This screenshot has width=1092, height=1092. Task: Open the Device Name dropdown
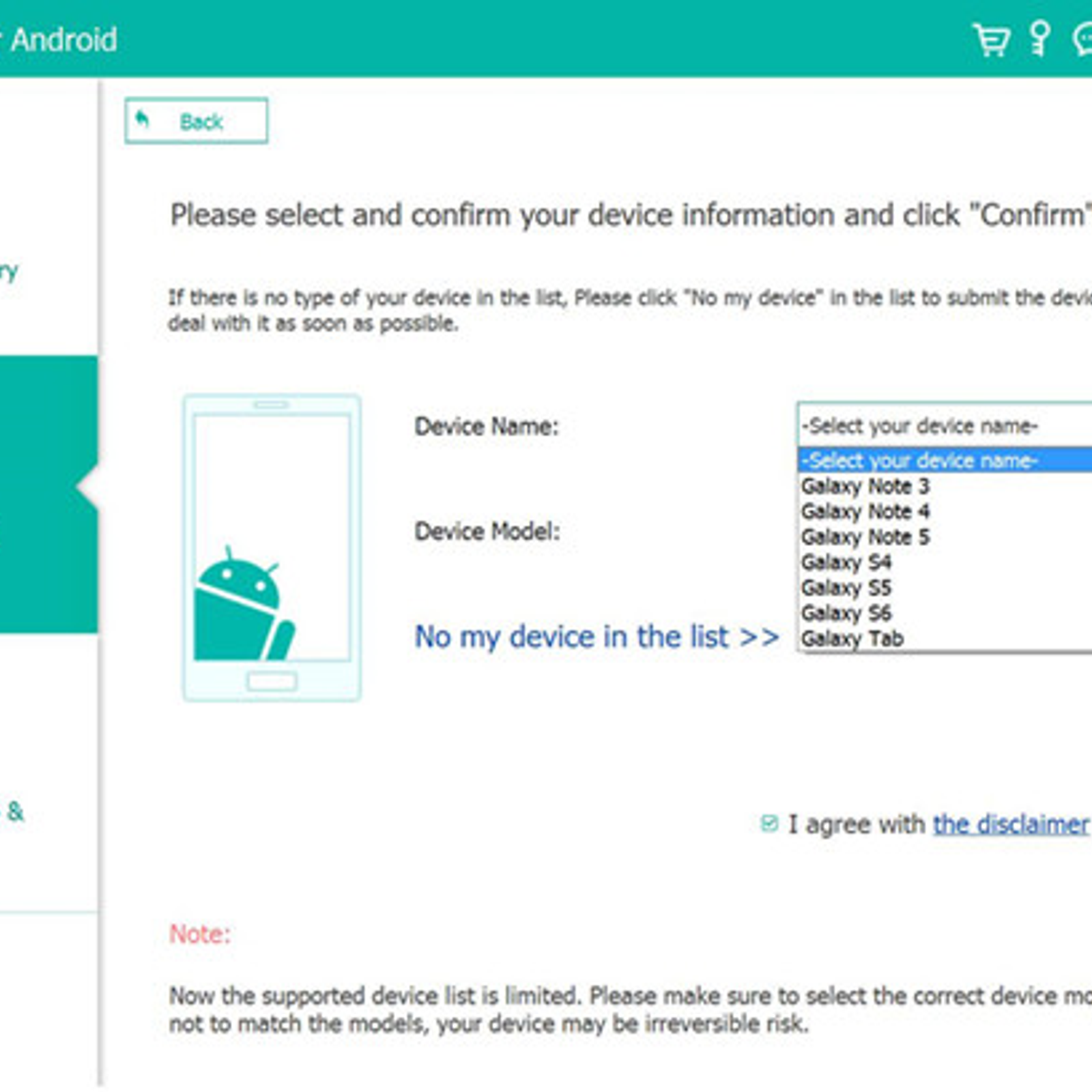(x=945, y=426)
